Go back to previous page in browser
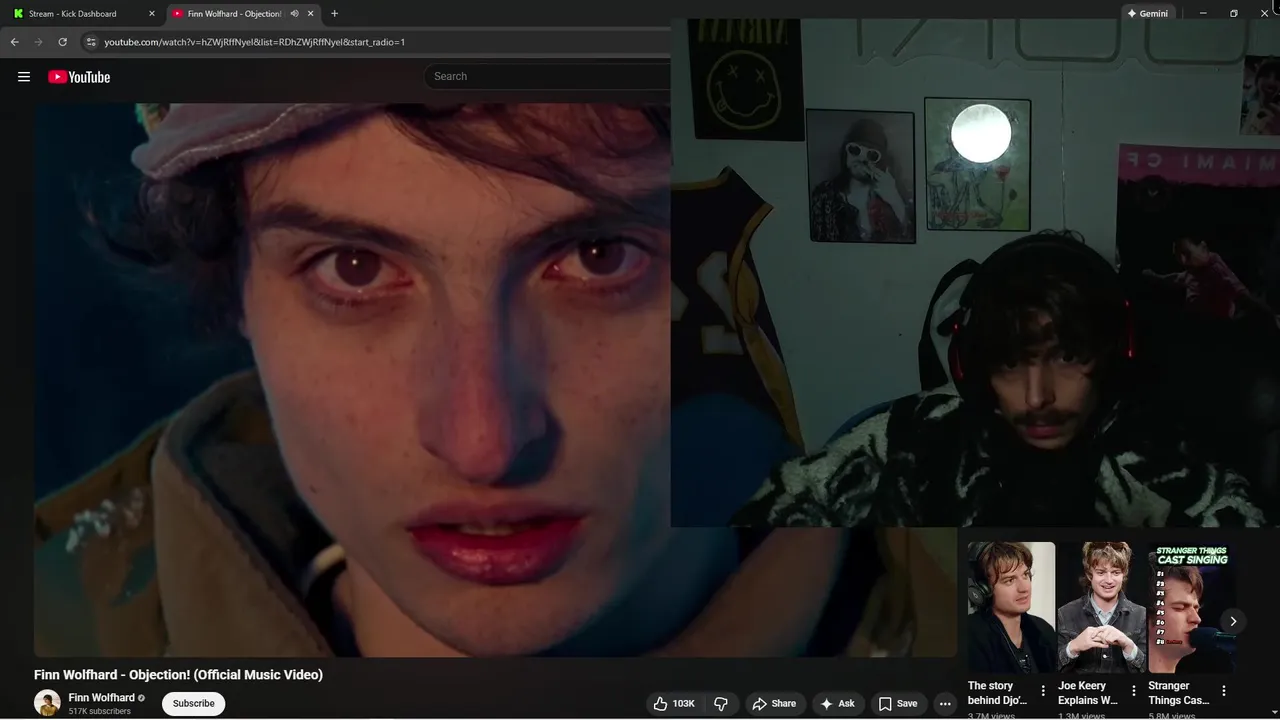Screen dimensions: 1280x720 tap(14, 42)
